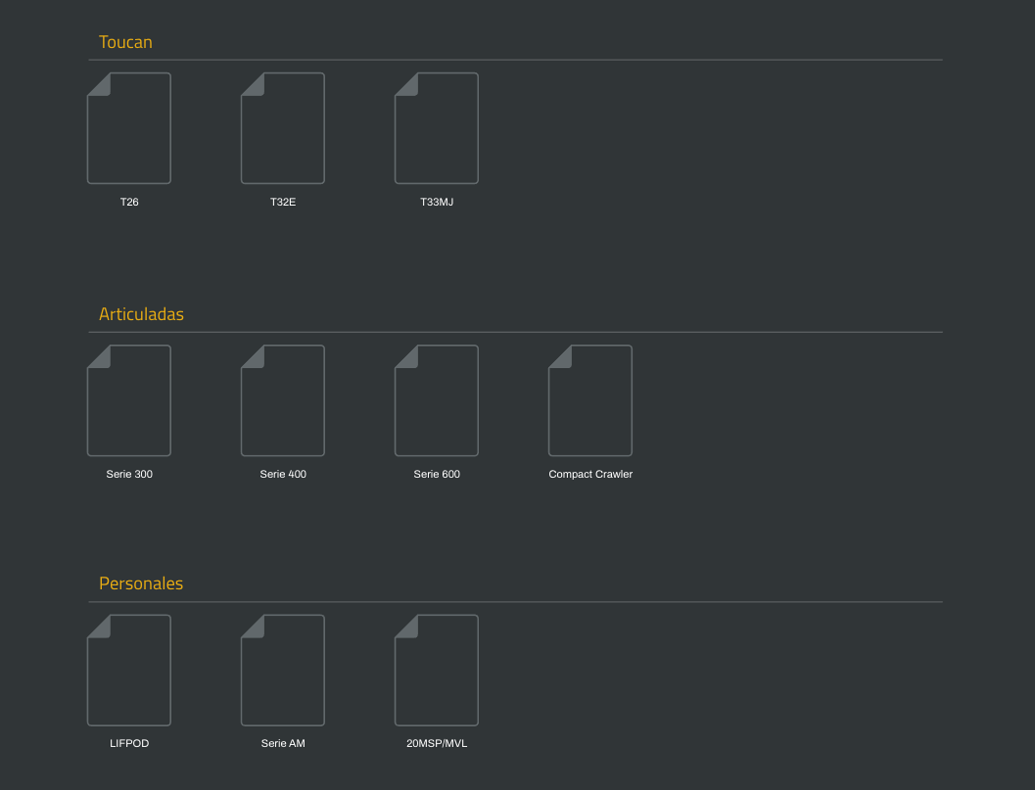The image size is (1035, 790).
Task: Click the 20MSP/MVL label text
Action: tap(436, 743)
